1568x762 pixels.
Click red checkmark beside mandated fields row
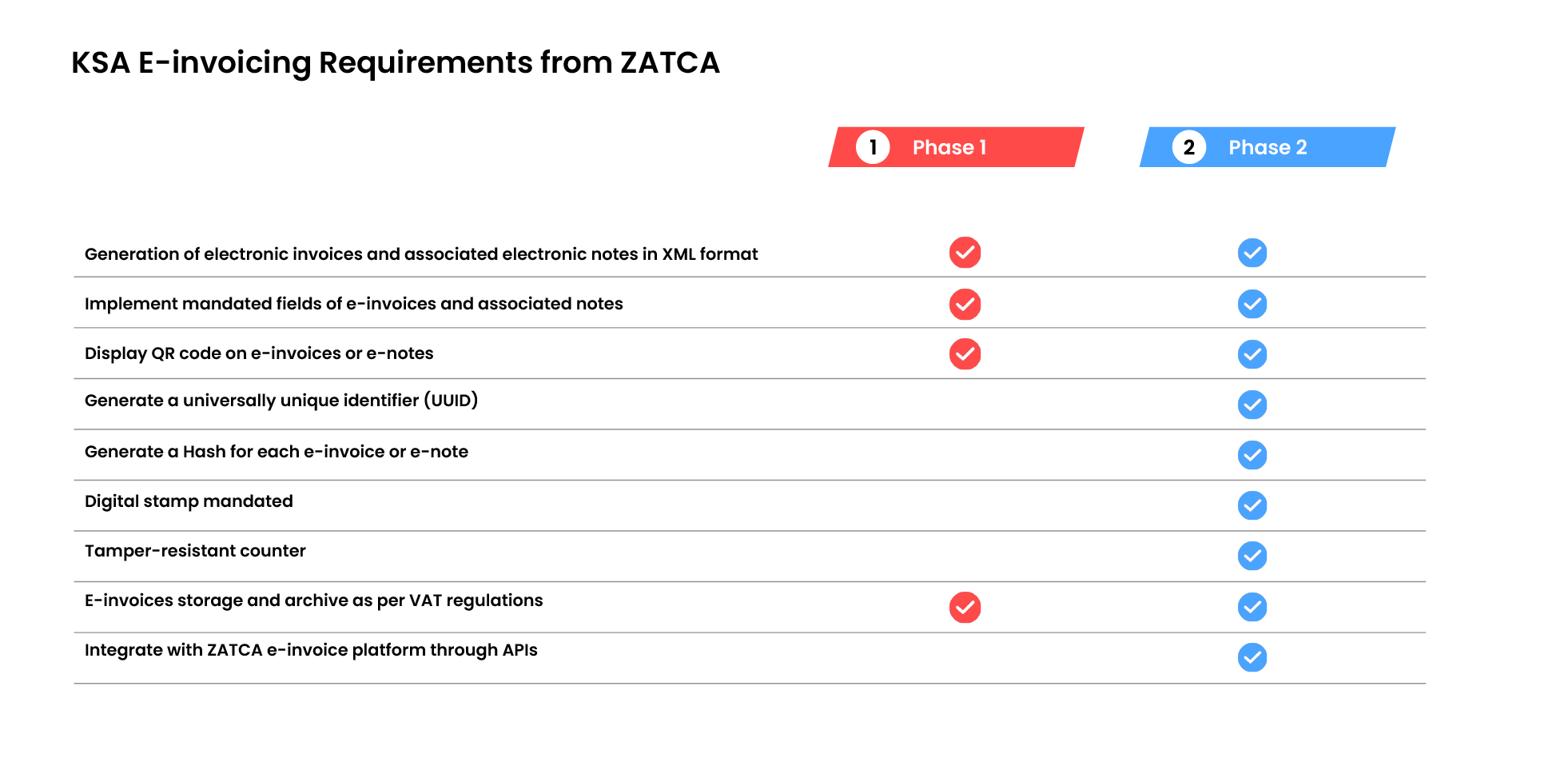[x=965, y=304]
